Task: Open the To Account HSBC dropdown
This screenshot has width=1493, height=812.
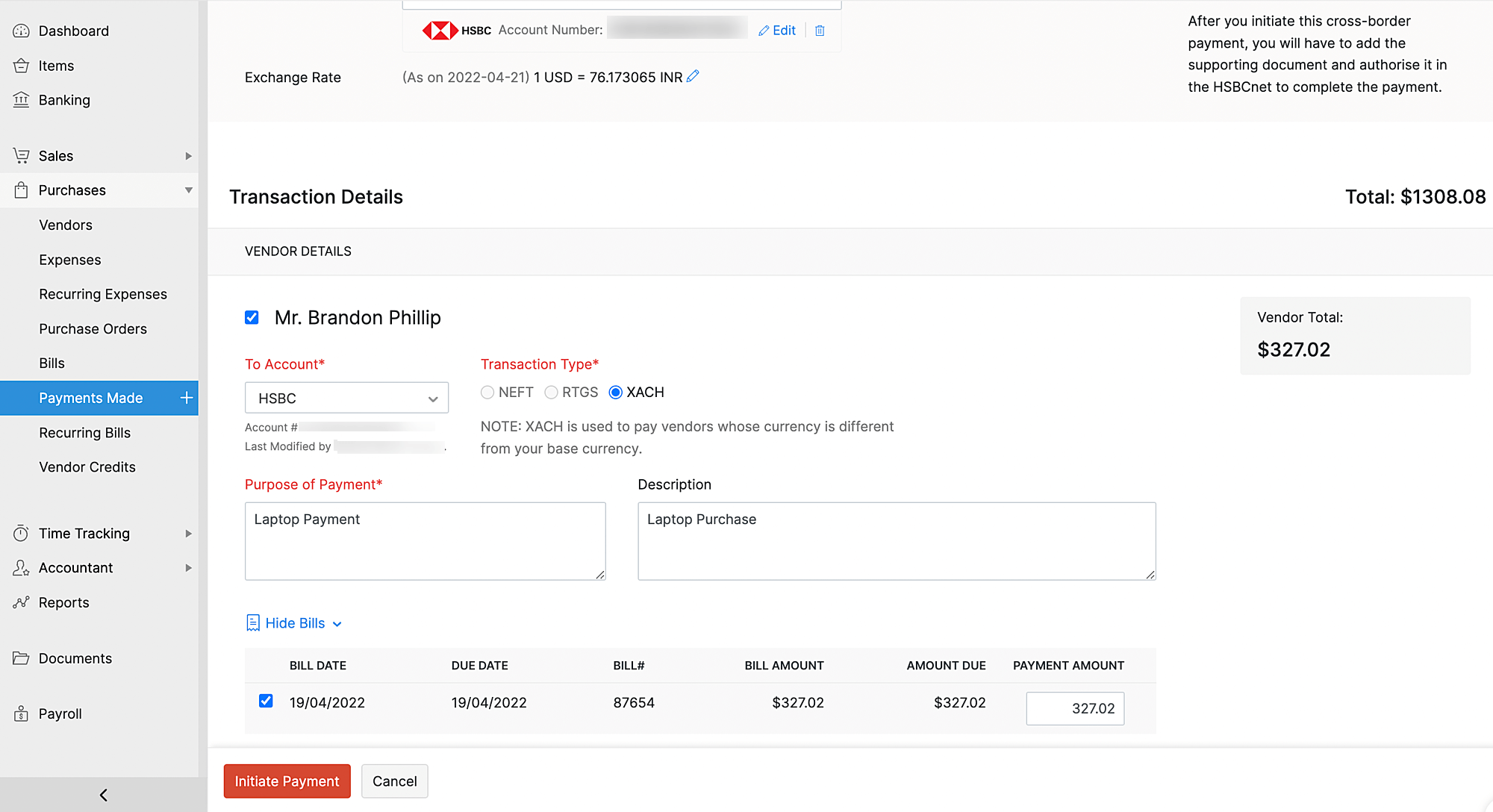Action: 346,399
